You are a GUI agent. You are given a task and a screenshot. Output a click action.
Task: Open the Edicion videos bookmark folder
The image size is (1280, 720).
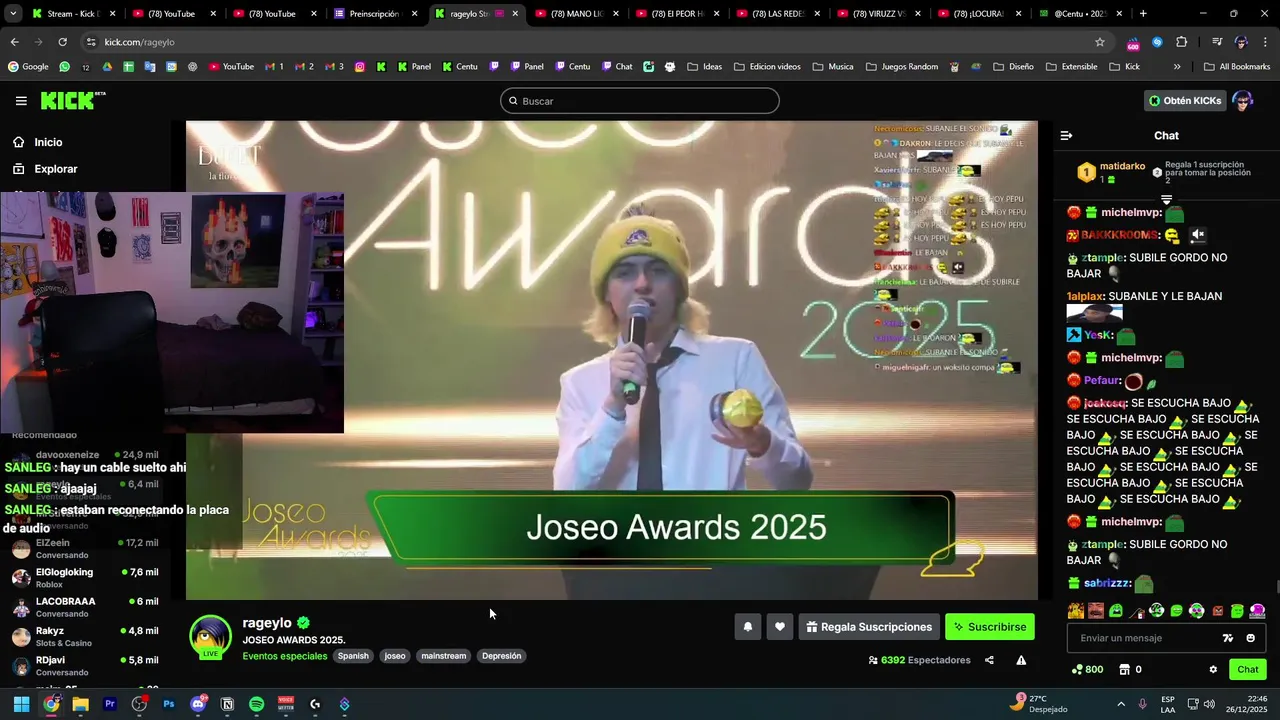pos(768,67)
